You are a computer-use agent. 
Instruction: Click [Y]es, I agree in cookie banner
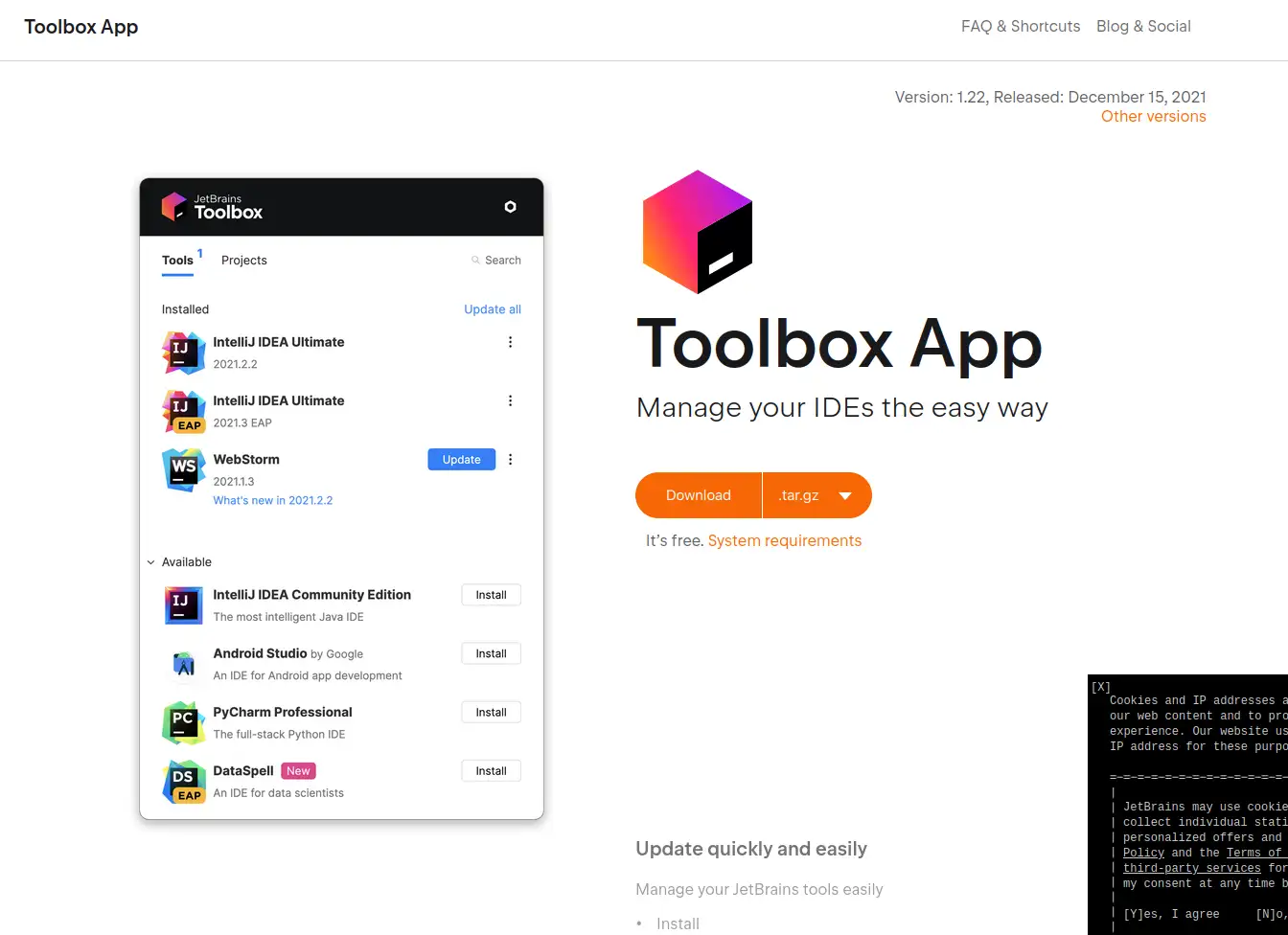pos(1171,914)
